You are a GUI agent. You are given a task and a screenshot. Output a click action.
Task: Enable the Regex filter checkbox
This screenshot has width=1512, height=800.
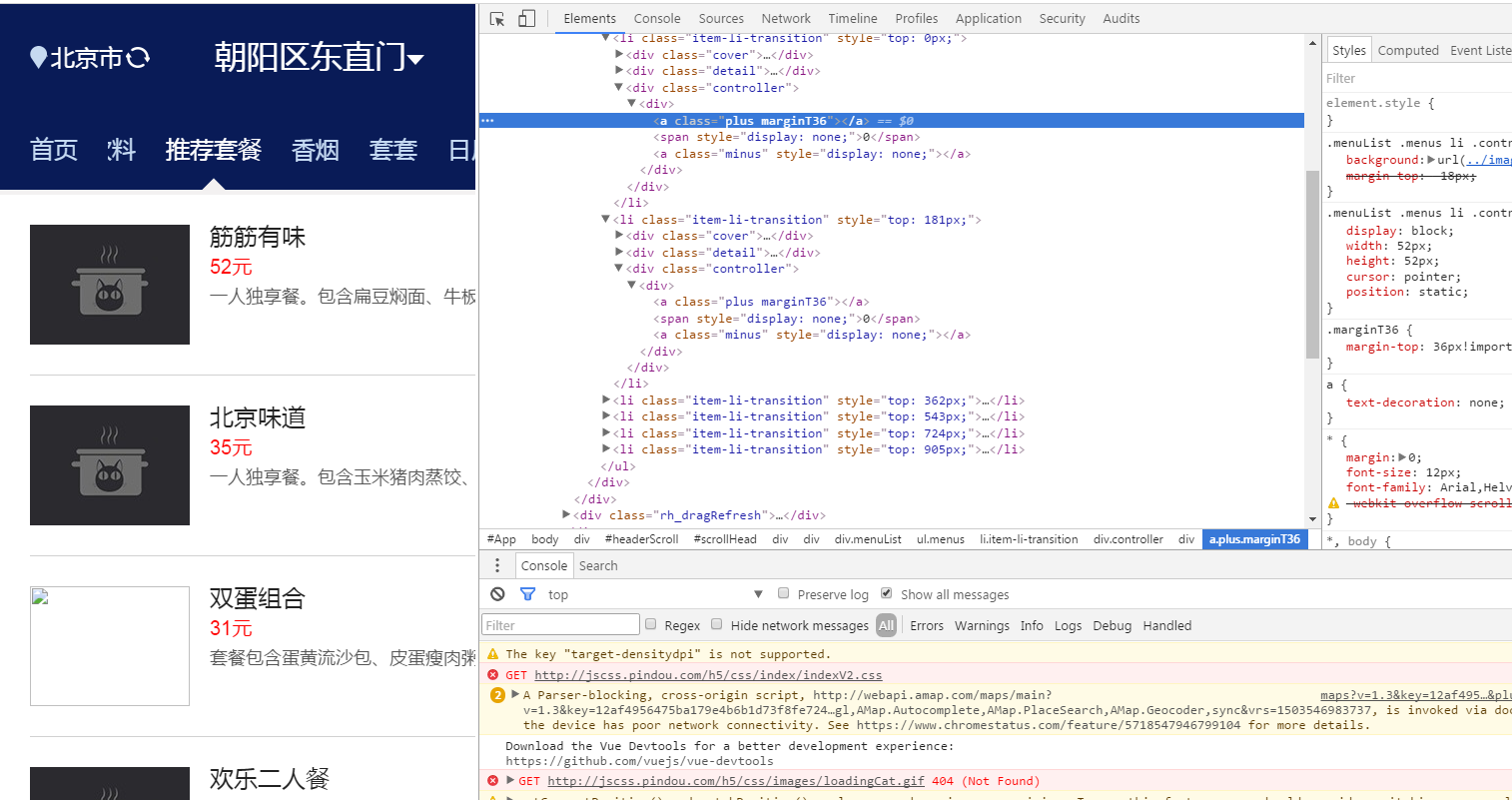point(651,624)
